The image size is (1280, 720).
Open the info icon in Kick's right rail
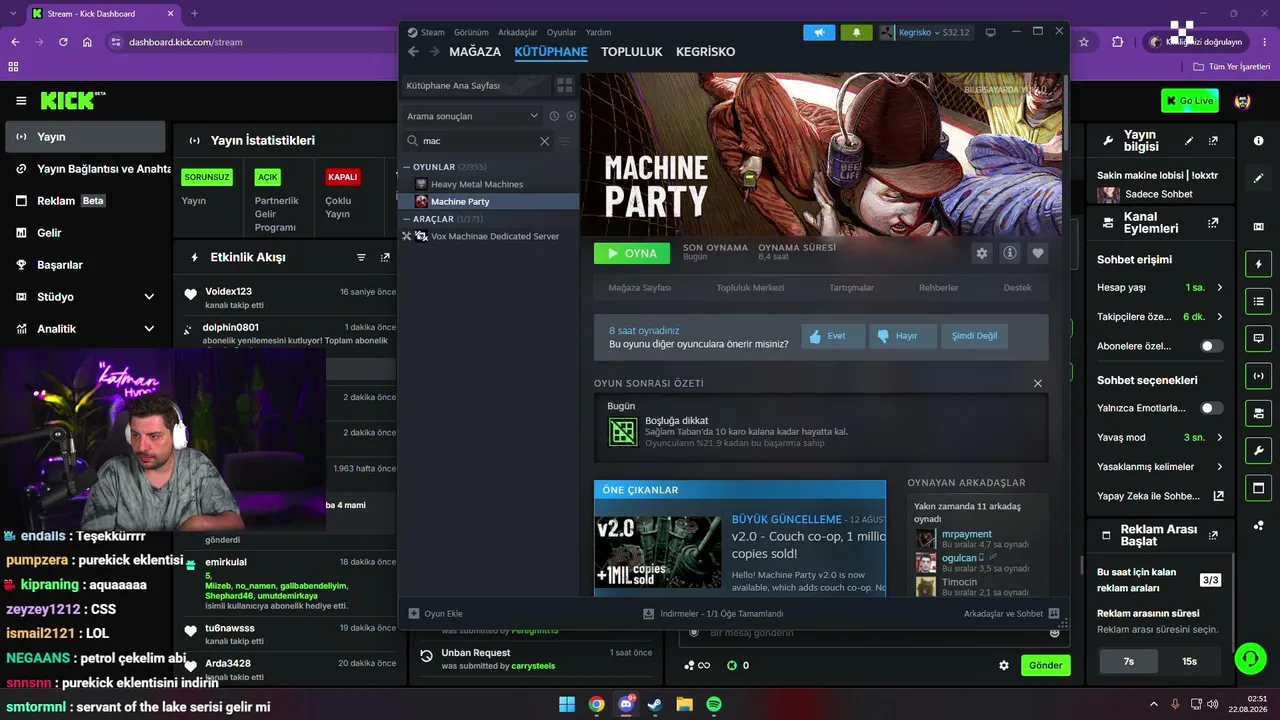click(x=1258, y=141)
